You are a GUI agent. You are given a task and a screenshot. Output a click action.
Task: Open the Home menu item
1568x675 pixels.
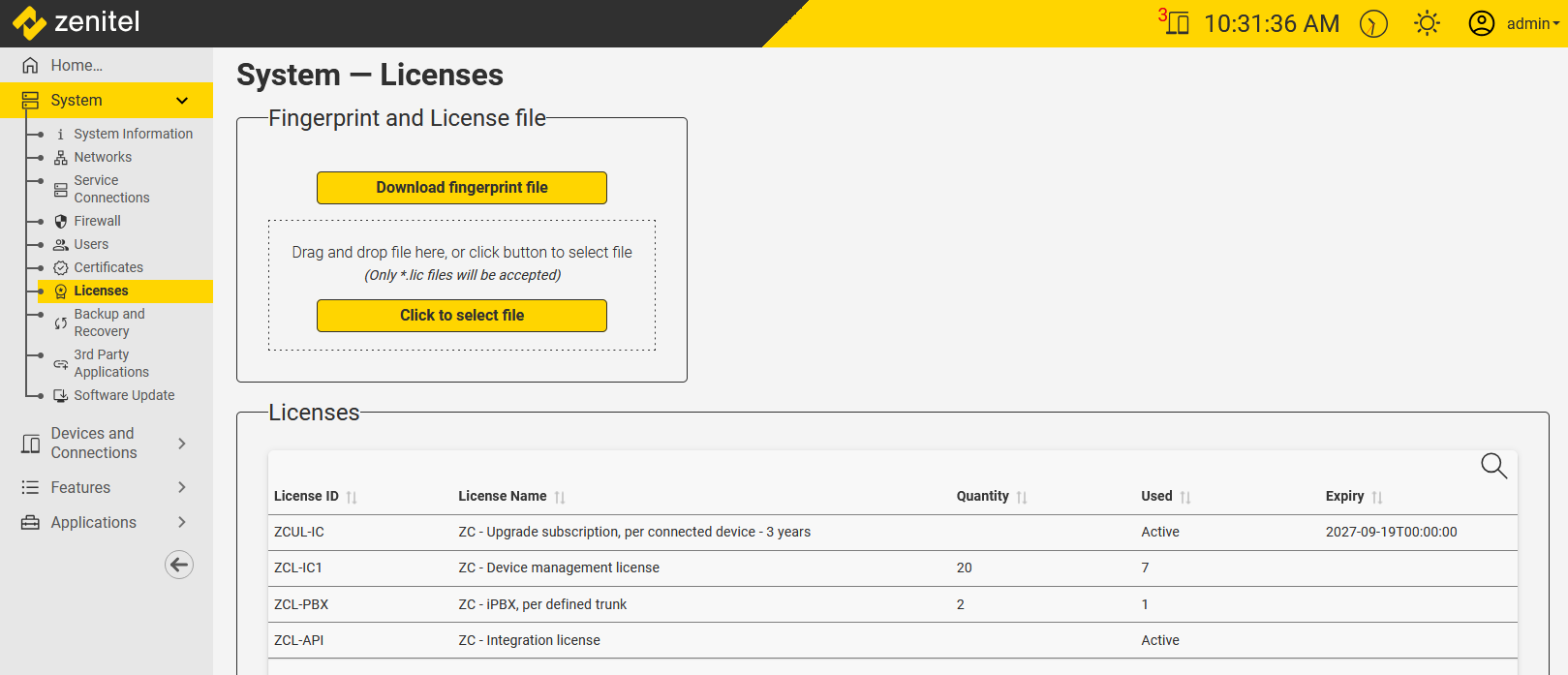tap(77, 65)
